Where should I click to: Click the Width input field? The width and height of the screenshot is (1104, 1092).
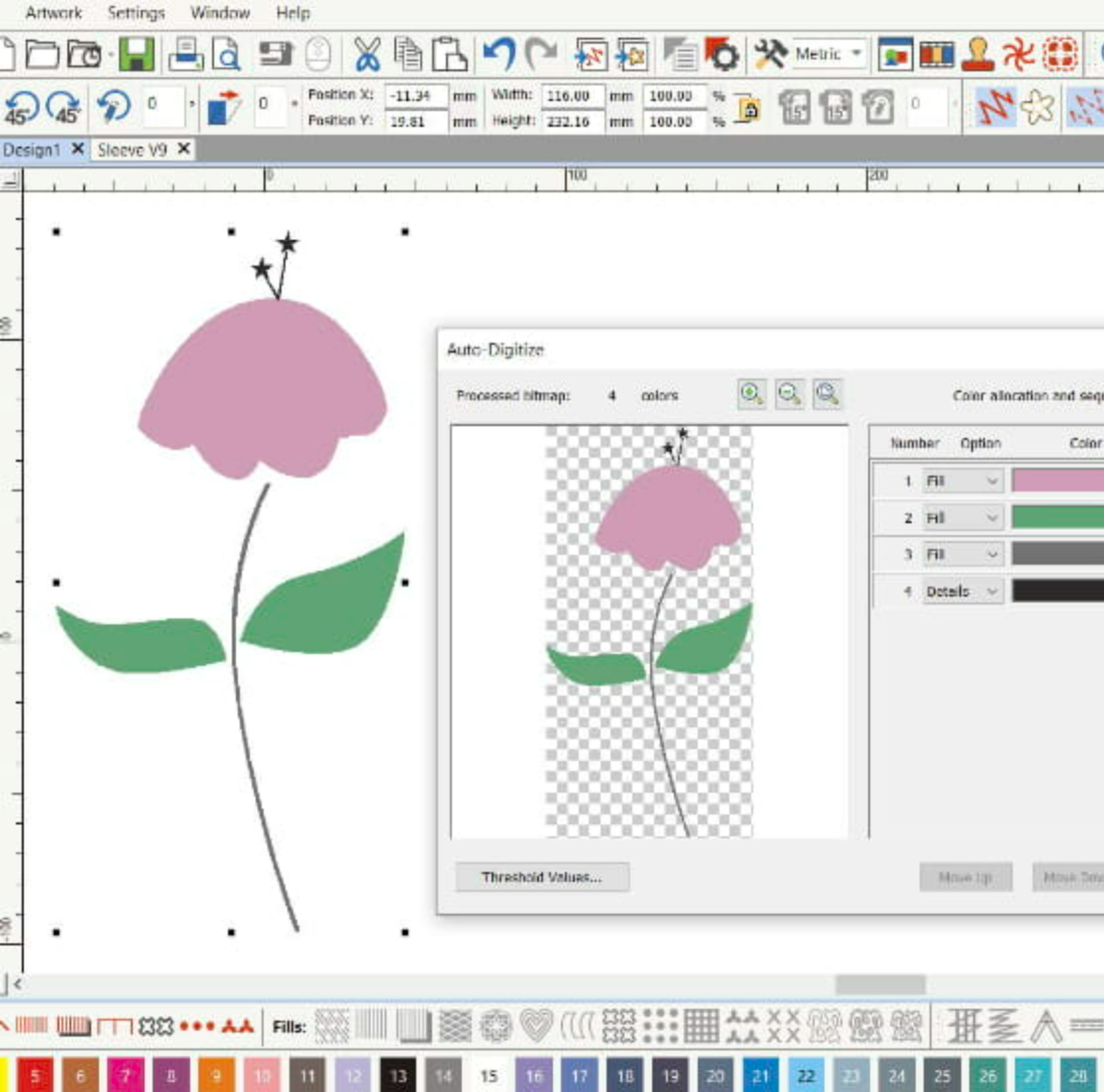573,96
